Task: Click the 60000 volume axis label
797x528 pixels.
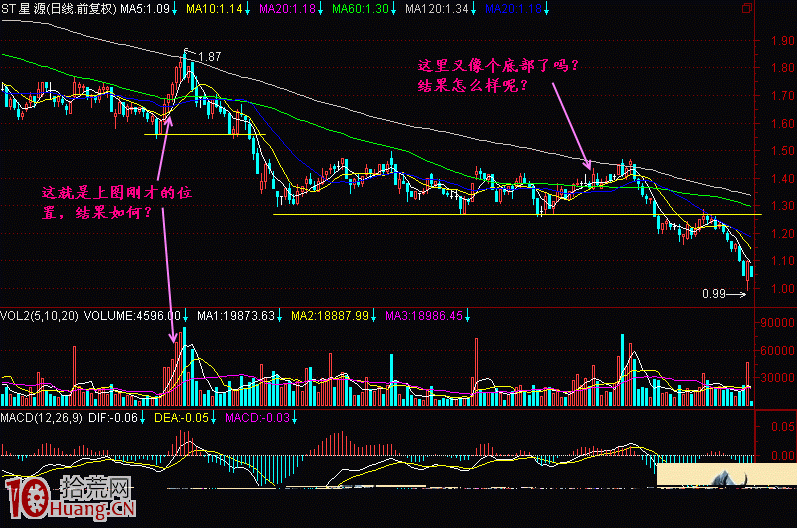Action: (778, 351)
